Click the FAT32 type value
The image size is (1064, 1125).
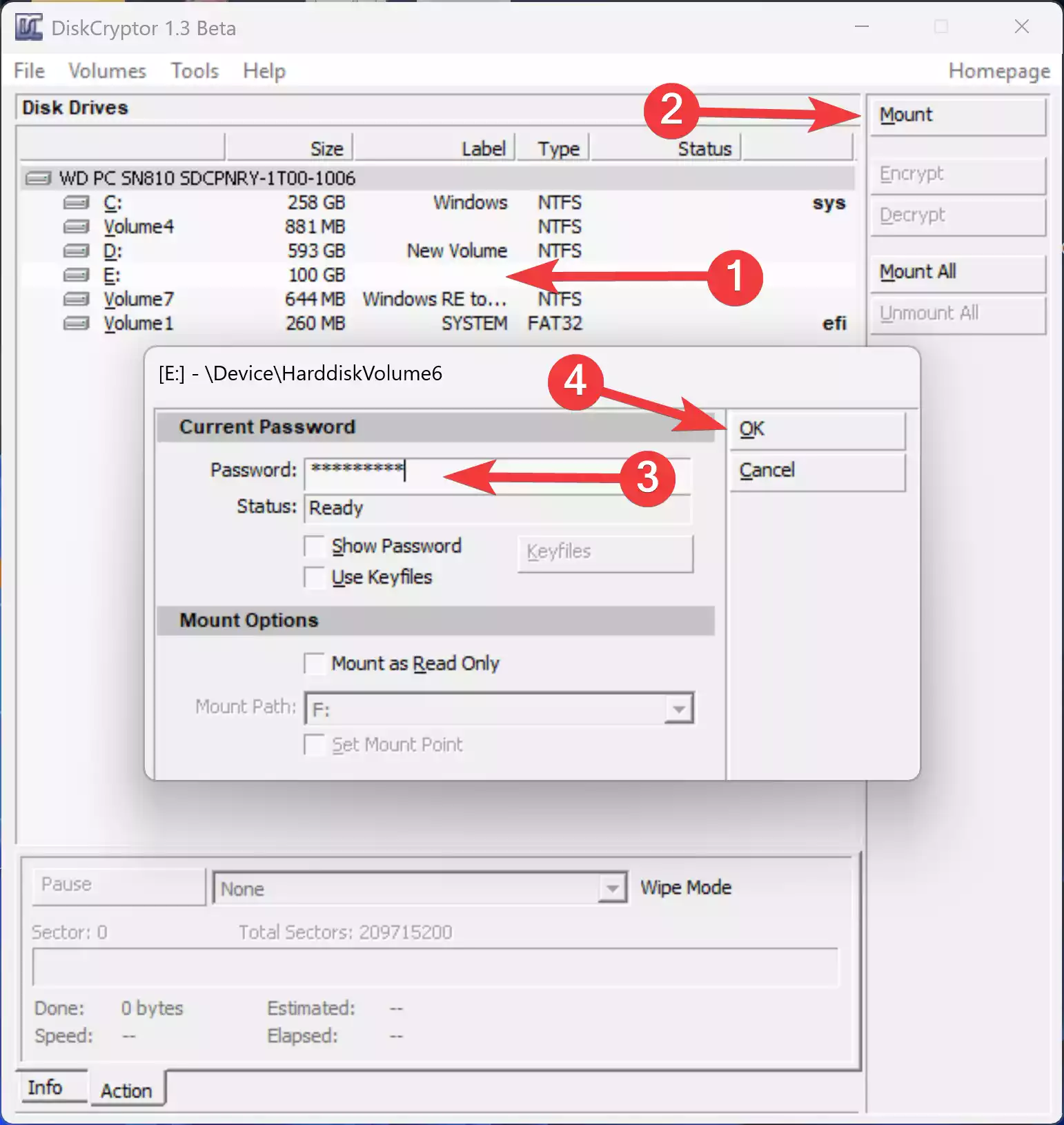[x=555, y=324]
